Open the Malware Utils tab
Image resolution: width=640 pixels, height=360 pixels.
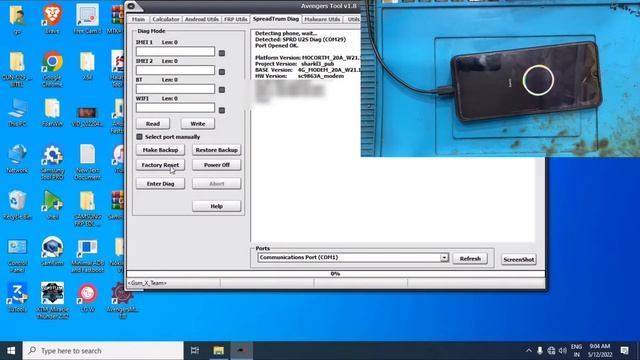click(x=322, y=19)
